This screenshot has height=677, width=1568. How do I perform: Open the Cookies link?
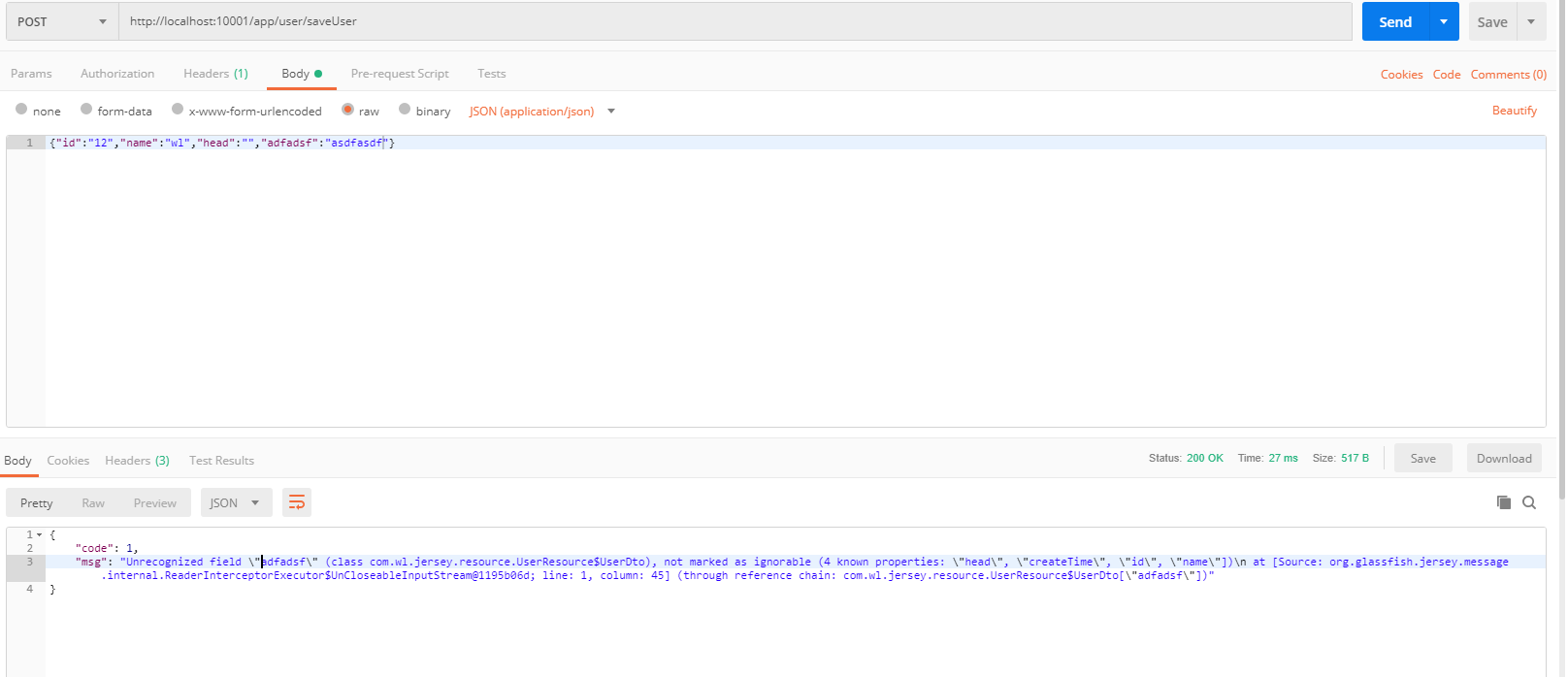click(1401, 75)
